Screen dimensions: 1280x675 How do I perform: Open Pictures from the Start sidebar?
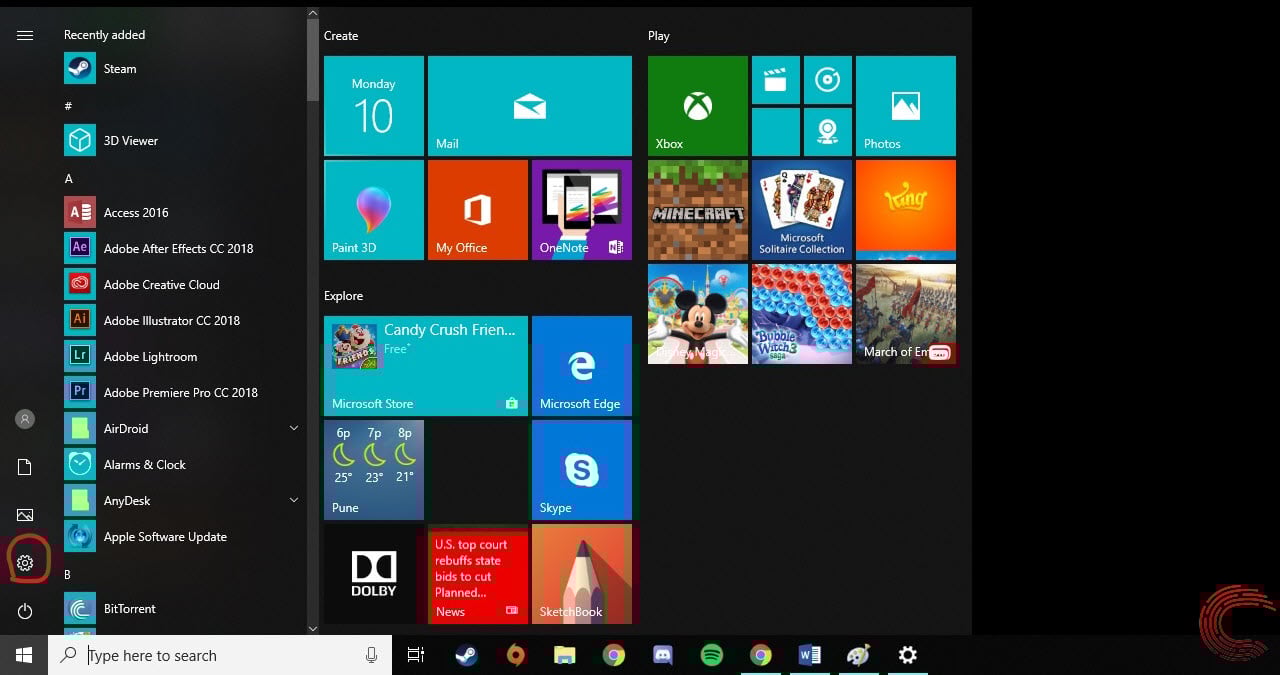25,515
